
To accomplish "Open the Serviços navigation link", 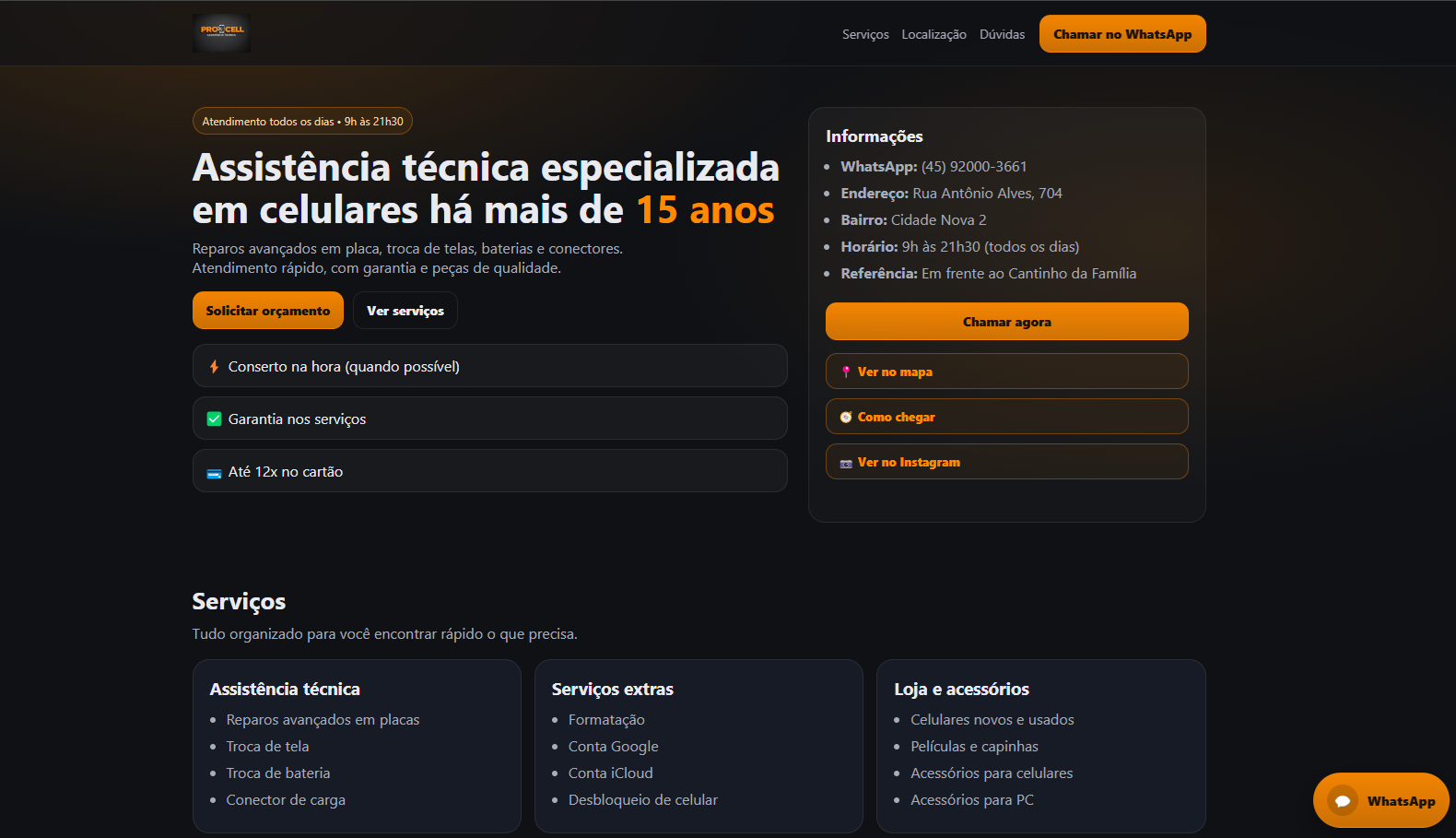I will [865, 34].
